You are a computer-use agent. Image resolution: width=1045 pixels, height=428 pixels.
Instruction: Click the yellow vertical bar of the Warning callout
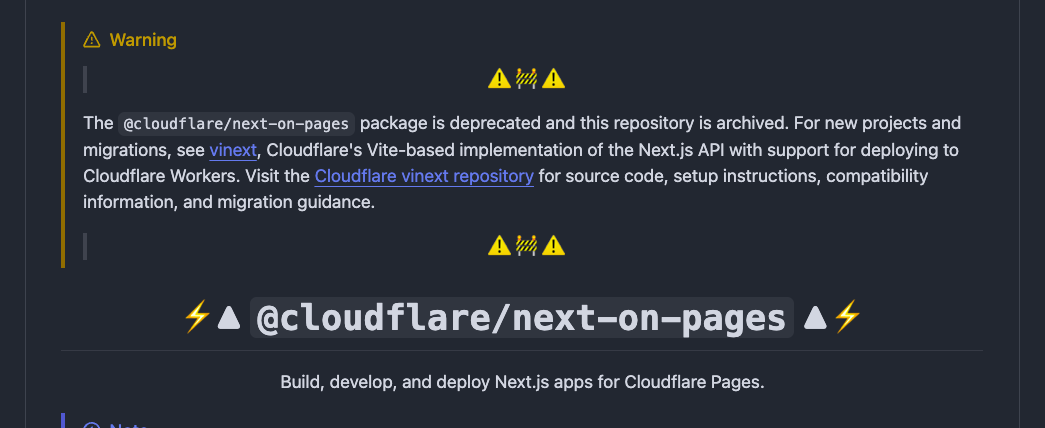[63, 145]
